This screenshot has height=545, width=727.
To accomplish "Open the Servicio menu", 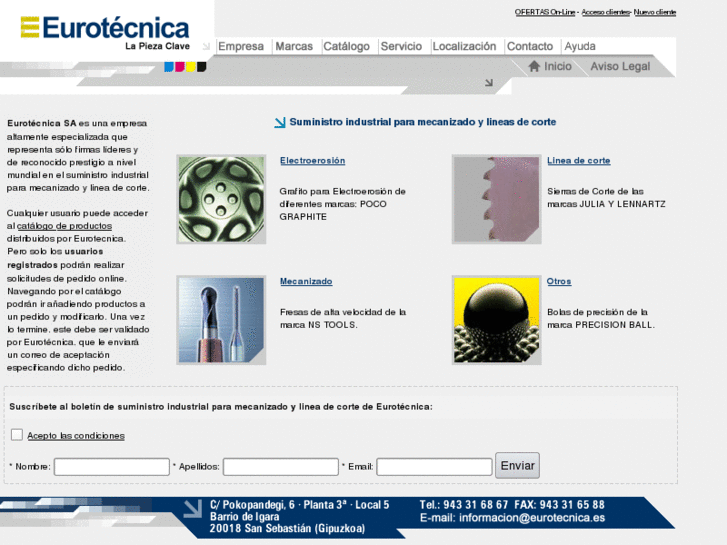I will pyautogui.click(x=401, y=46).
